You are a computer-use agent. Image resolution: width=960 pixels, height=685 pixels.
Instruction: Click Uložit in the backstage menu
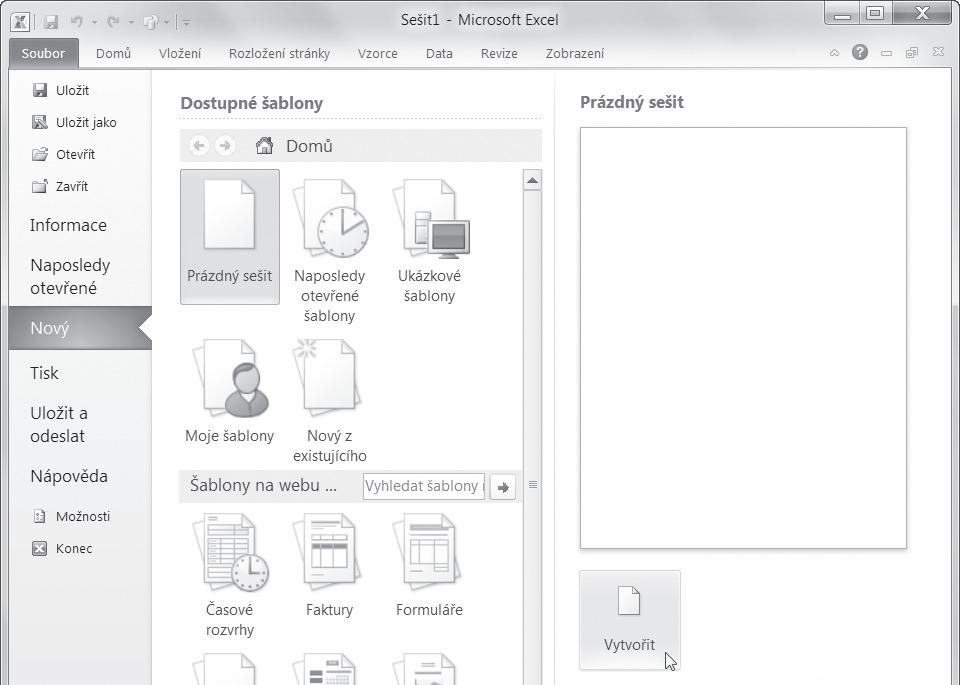(61, 91)
